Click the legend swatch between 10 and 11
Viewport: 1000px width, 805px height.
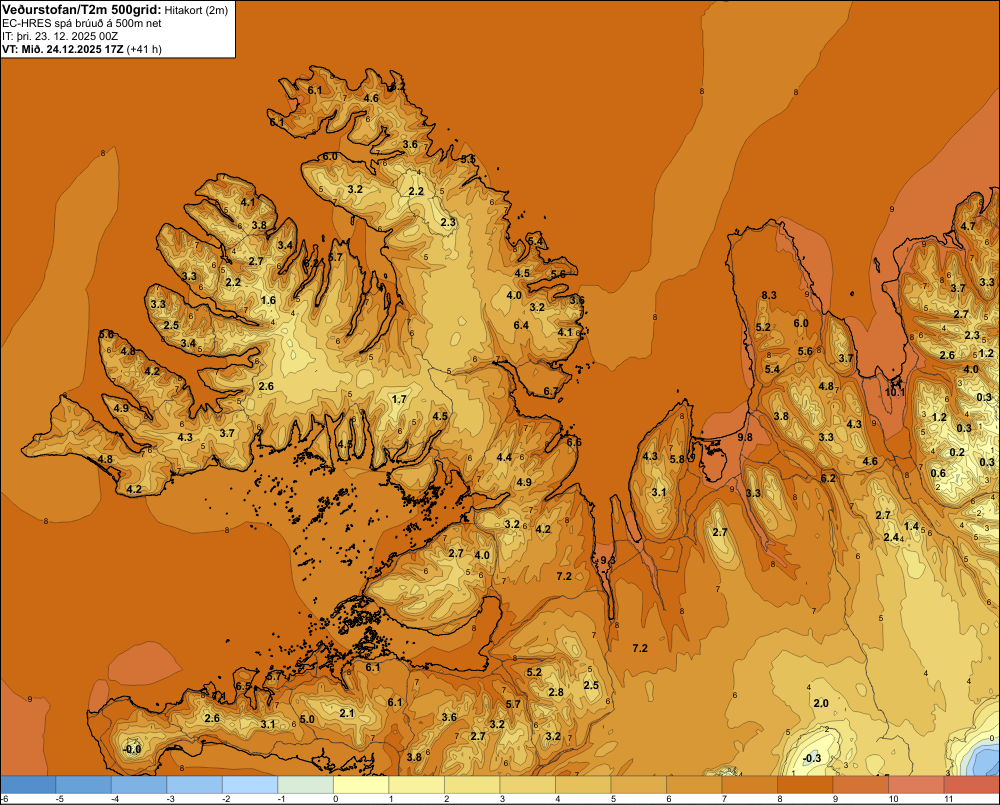[916, 785]
